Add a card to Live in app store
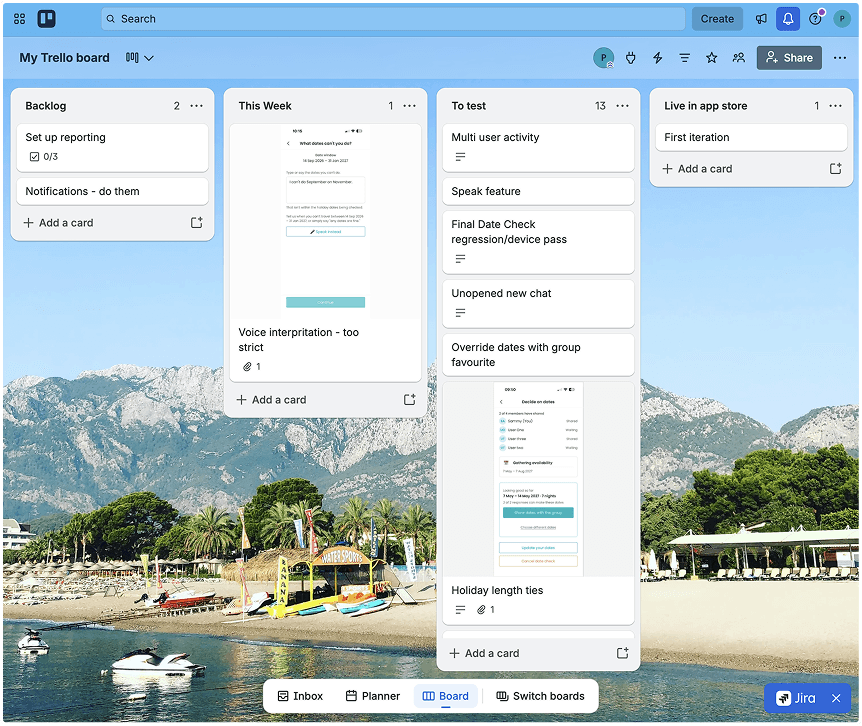The image size is (862, 726). point(697,169)
